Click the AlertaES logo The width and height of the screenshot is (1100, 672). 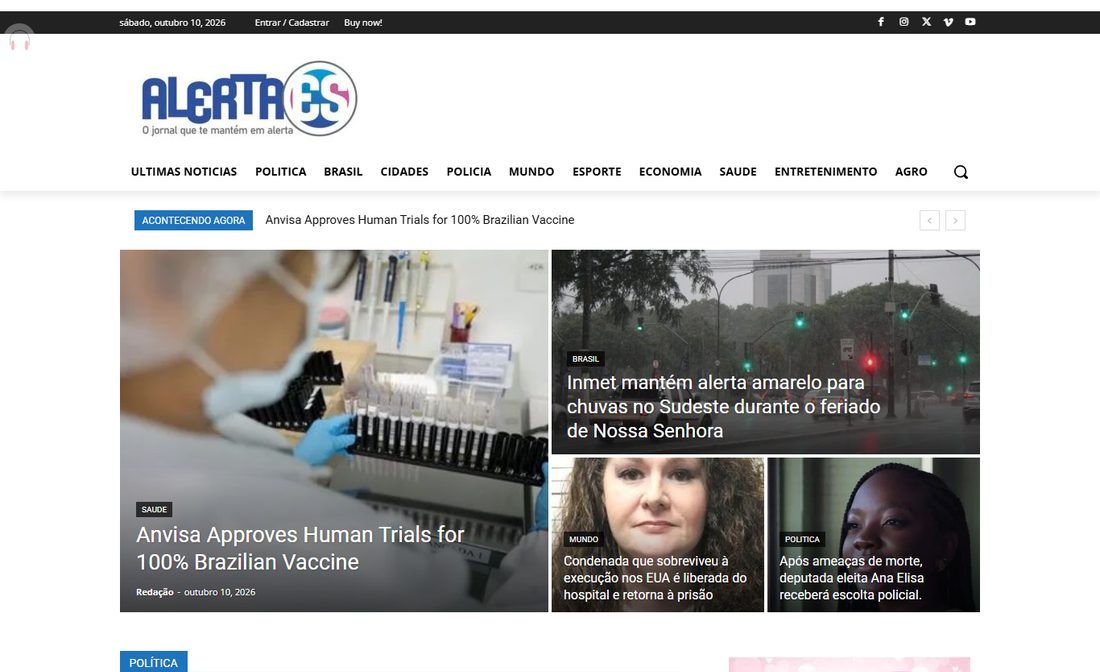point(249,98)
